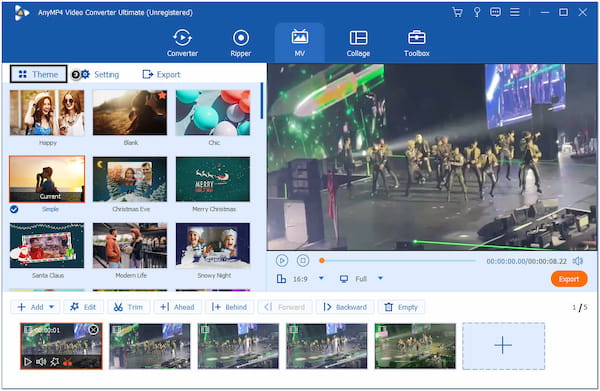Click the AnyMP4 app logo

click(21, 13)
